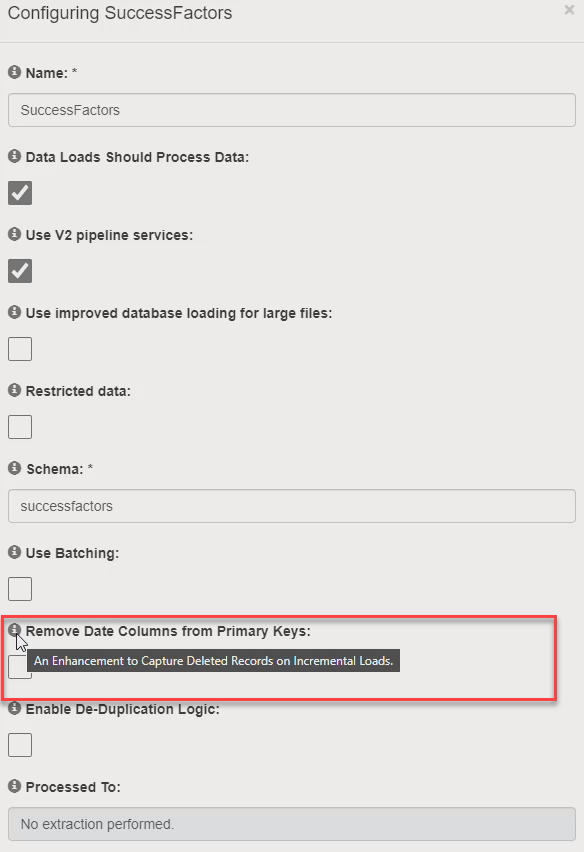Click the Processed To field showing No extraction performed
The height and width of the screenshot is (852, 584).
(x=292, y=824)
